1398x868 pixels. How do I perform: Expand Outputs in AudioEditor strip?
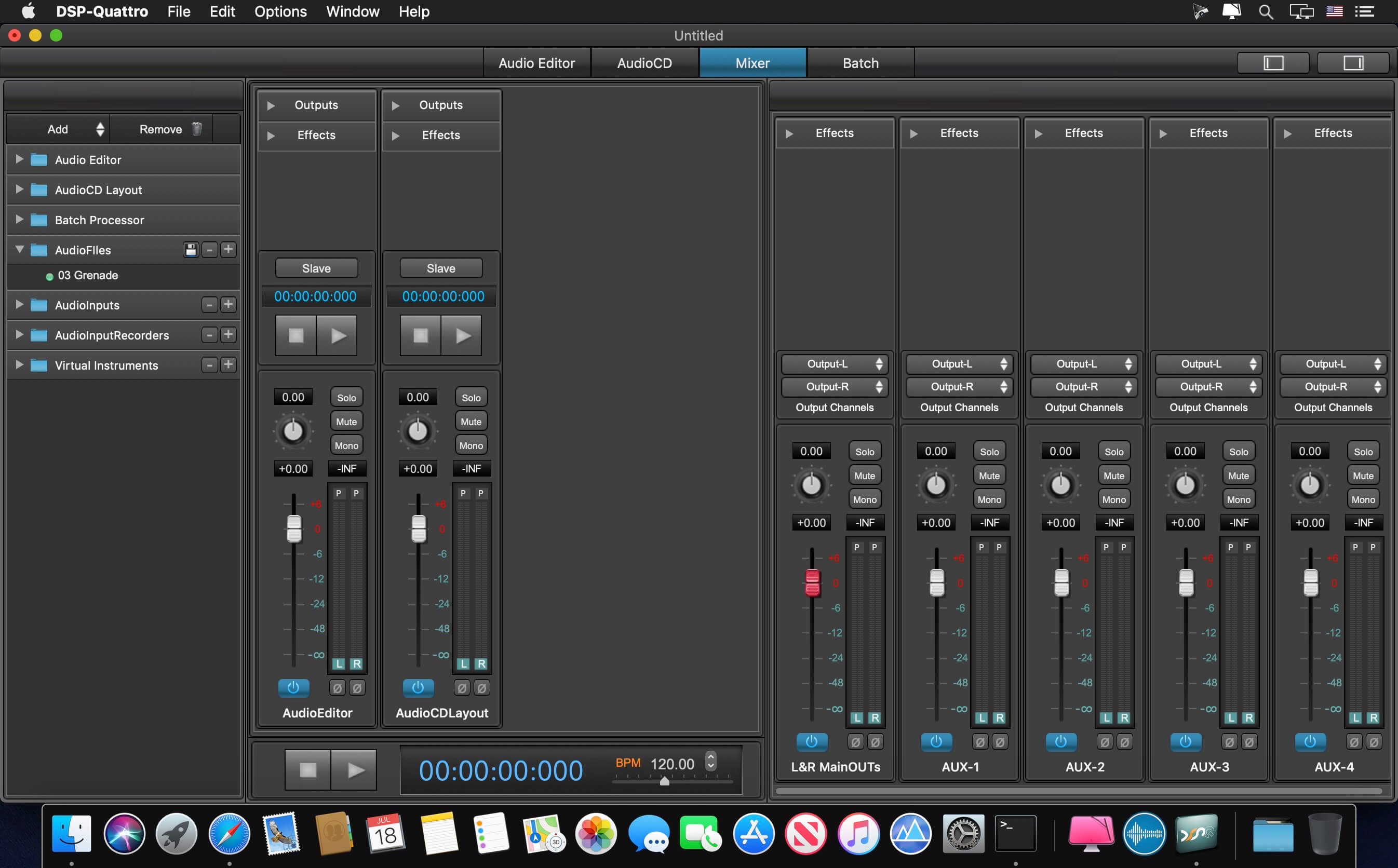coord(271,105)
